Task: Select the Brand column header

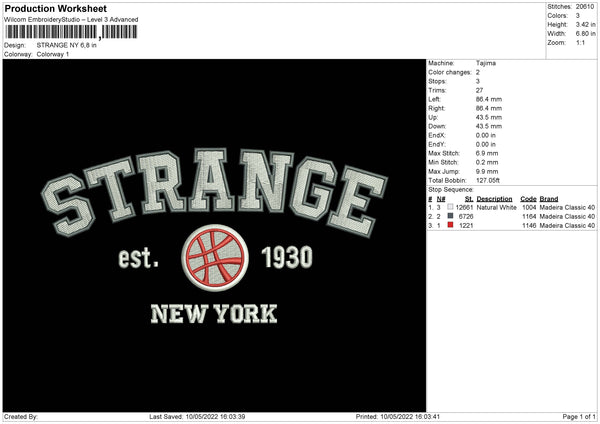Action: click(x=549, y=199)
